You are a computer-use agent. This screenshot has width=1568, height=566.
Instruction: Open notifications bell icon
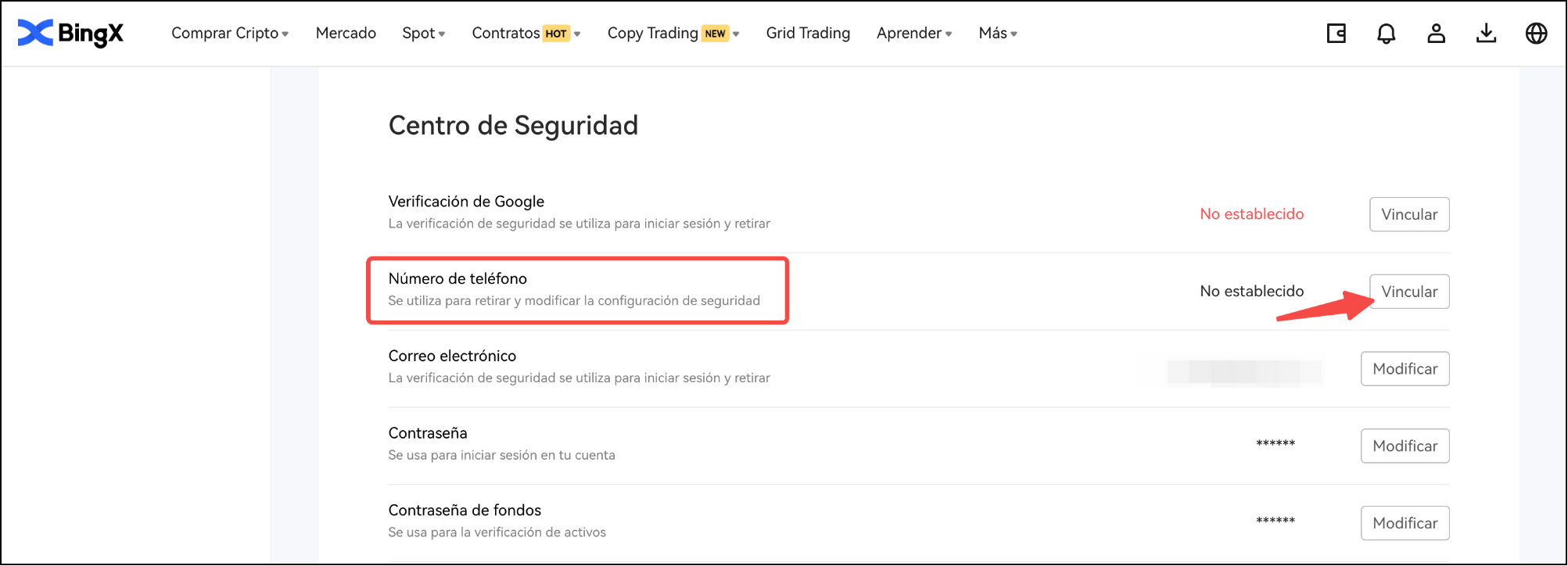[x=1386, y=34]
